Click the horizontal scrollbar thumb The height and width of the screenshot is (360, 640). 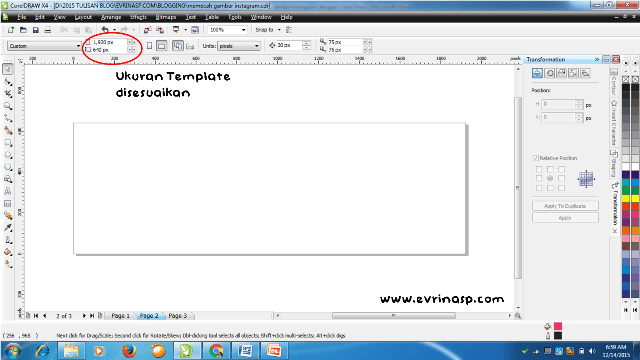pyautogui.click(x=393, y=316)
